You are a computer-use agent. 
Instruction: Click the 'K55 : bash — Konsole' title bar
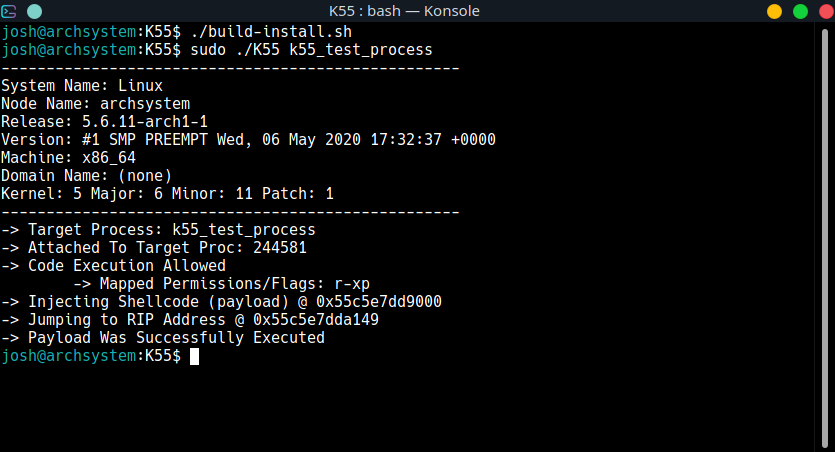(x=404, y=11)
